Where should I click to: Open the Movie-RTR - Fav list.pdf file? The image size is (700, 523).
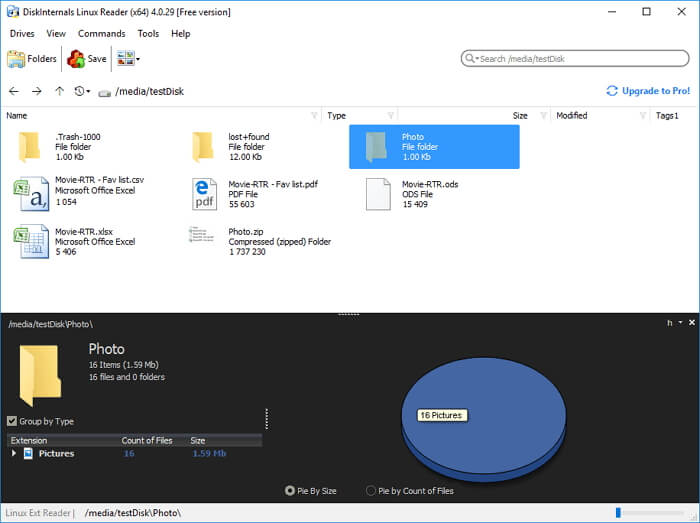pyautogui.click(x=205, y=193)
